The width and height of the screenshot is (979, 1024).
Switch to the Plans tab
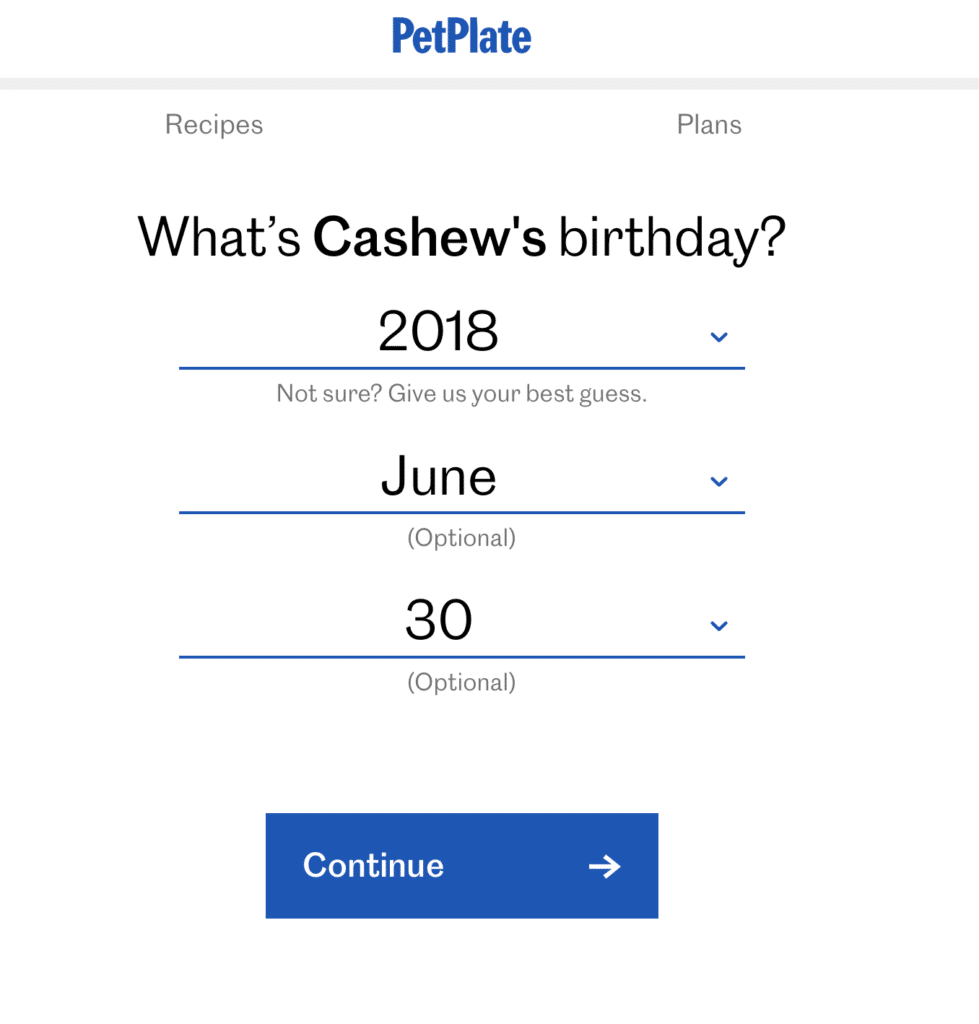click(x=709, y=124)
